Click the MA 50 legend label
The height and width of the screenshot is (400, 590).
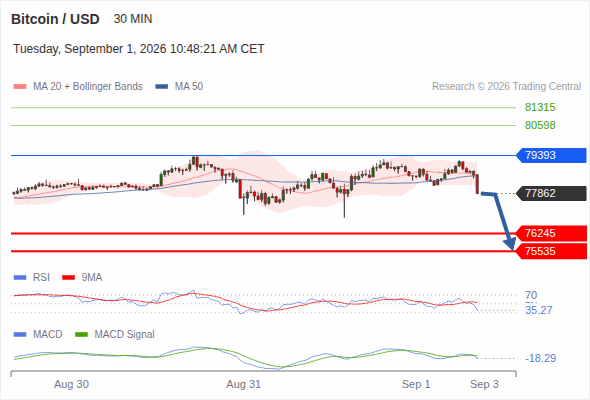tap(189, 87)
